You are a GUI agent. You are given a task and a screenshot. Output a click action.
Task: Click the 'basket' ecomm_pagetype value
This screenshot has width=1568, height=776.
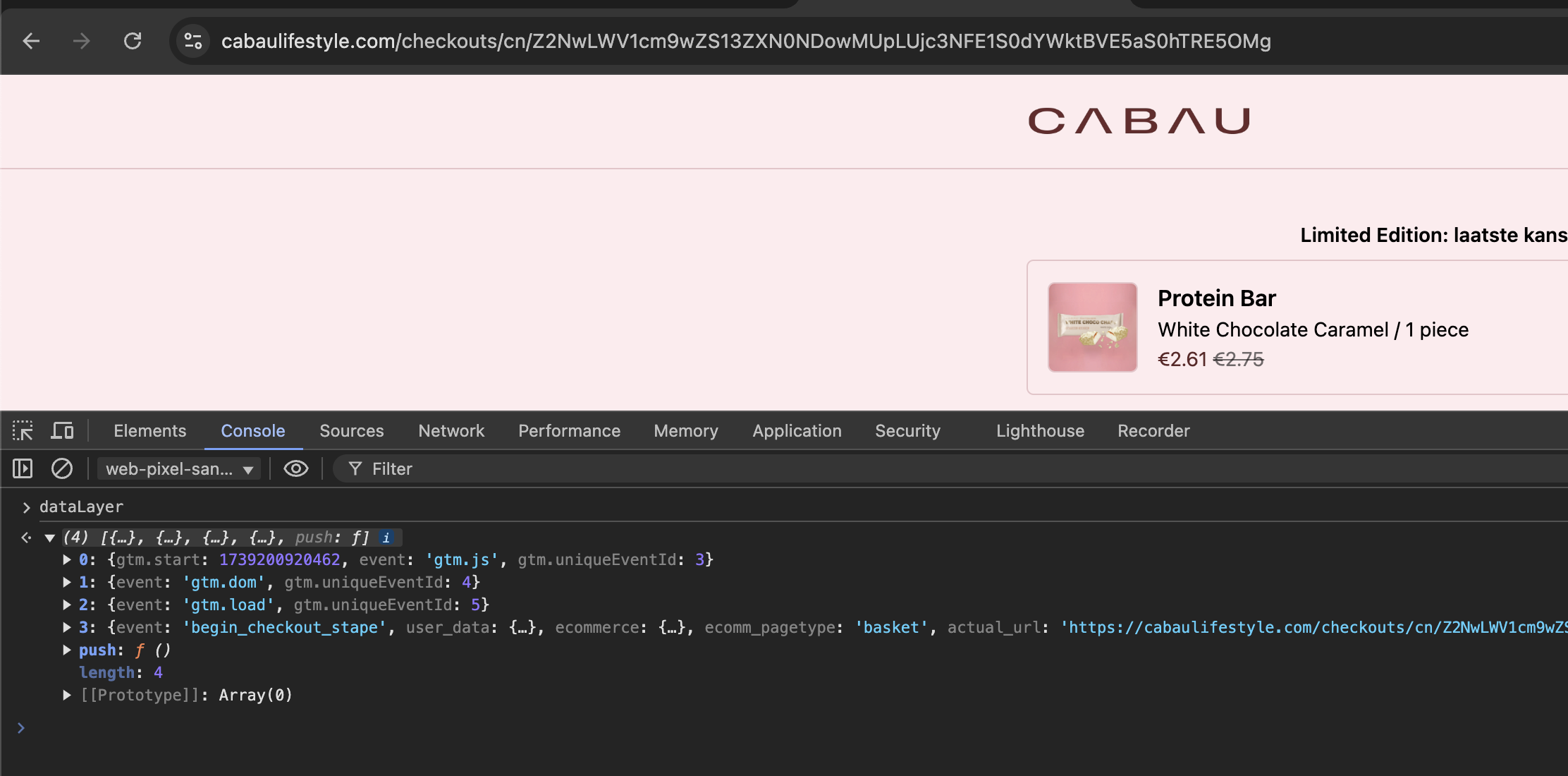(891, 628)
